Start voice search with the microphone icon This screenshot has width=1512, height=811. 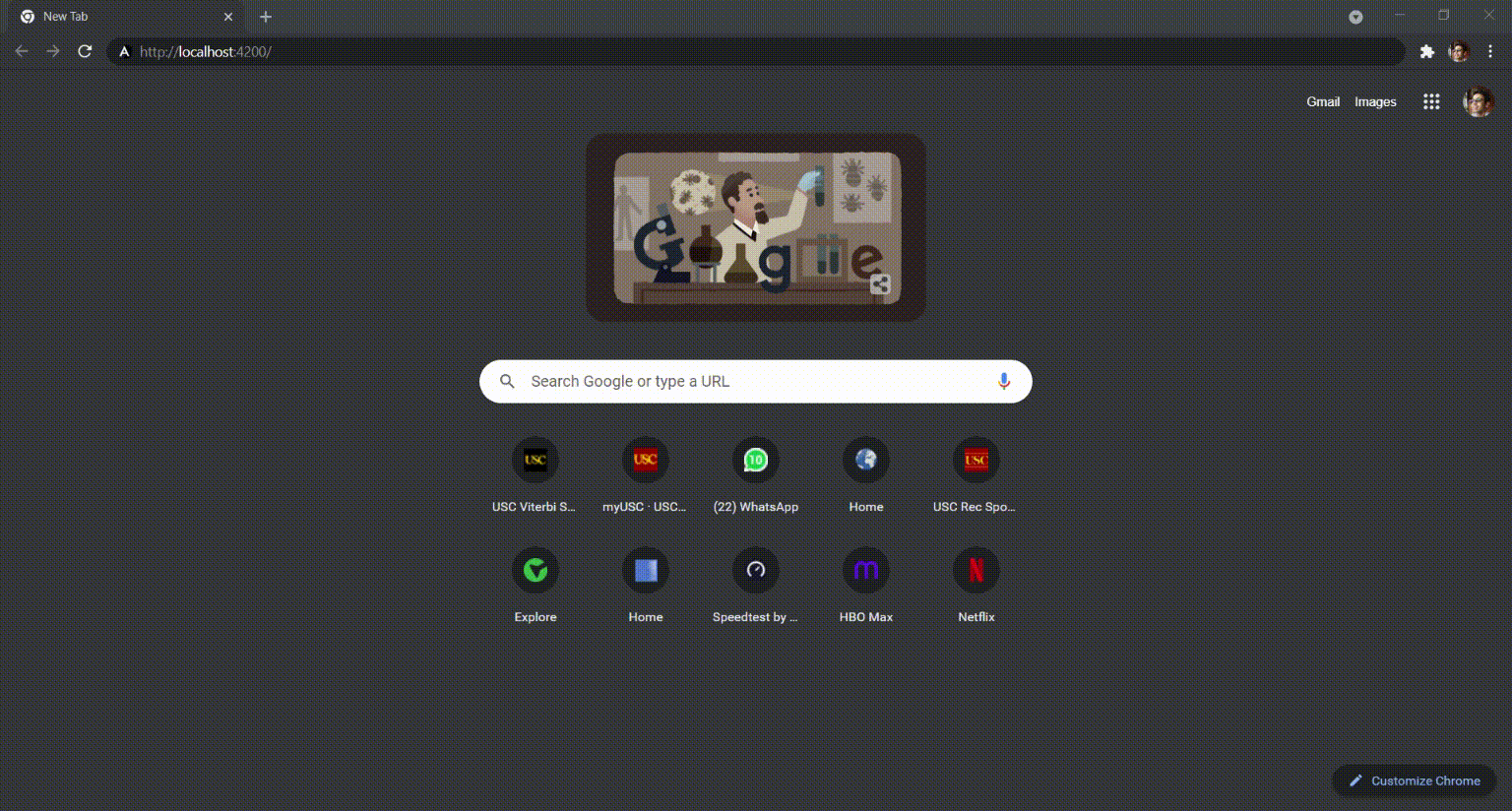1003,381
